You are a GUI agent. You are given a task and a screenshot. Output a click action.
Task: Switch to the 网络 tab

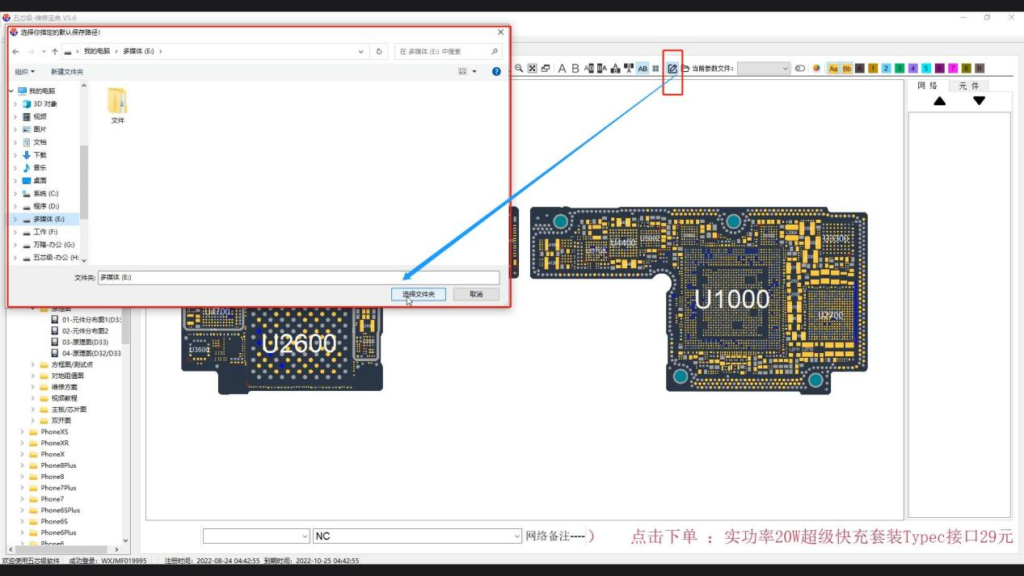[x=927, y=86]
